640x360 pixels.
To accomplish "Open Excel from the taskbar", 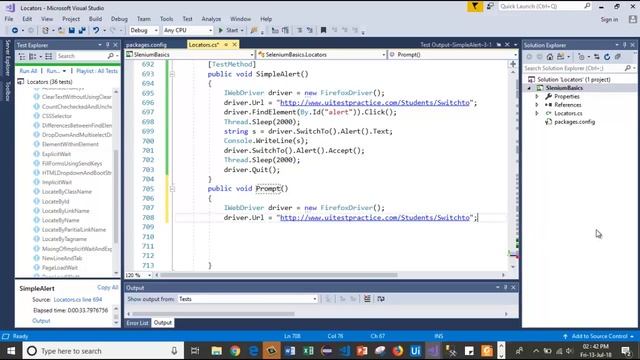I will point(308,351).
